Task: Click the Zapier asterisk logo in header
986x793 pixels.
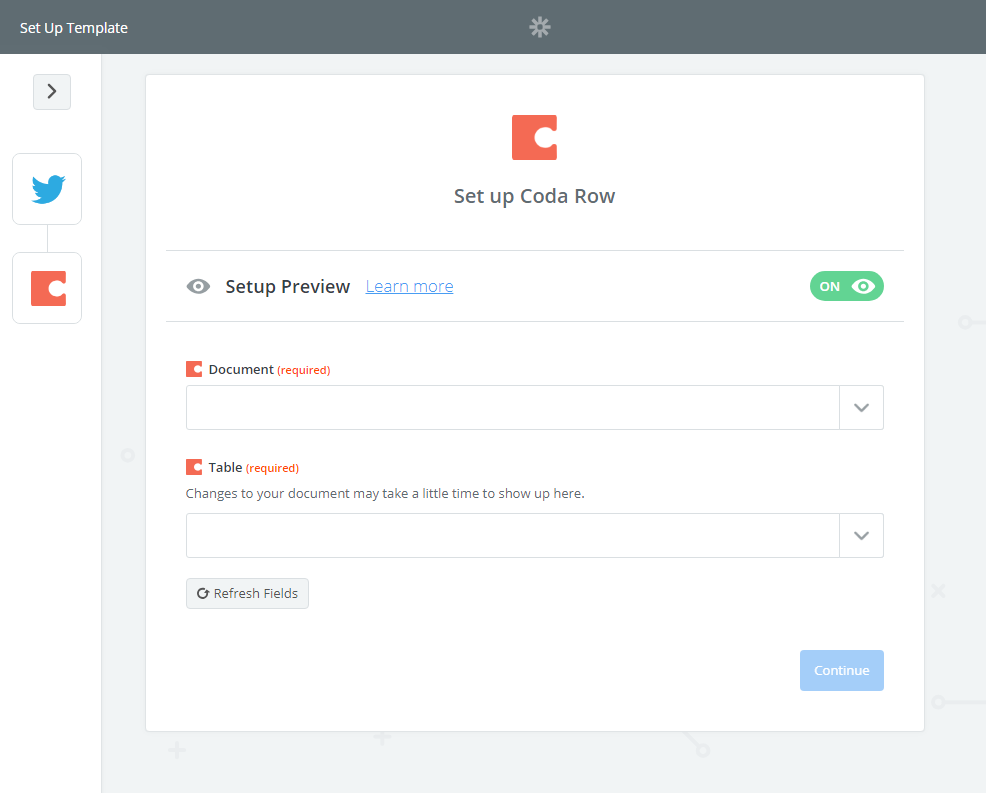Action: (x=540, y=27)
